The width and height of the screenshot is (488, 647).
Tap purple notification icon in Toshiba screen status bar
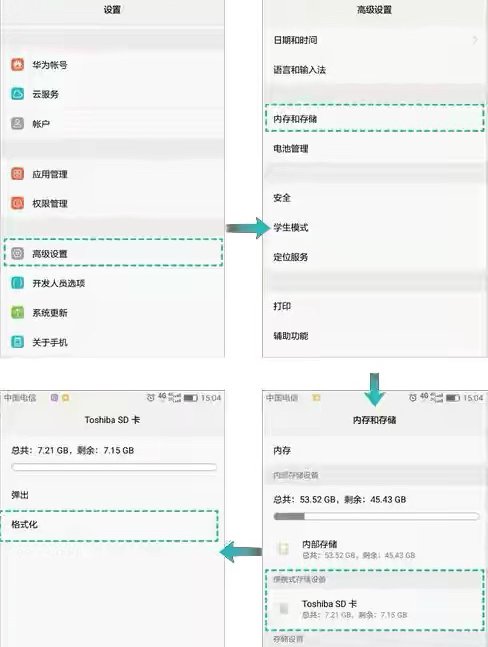[54, 397]
